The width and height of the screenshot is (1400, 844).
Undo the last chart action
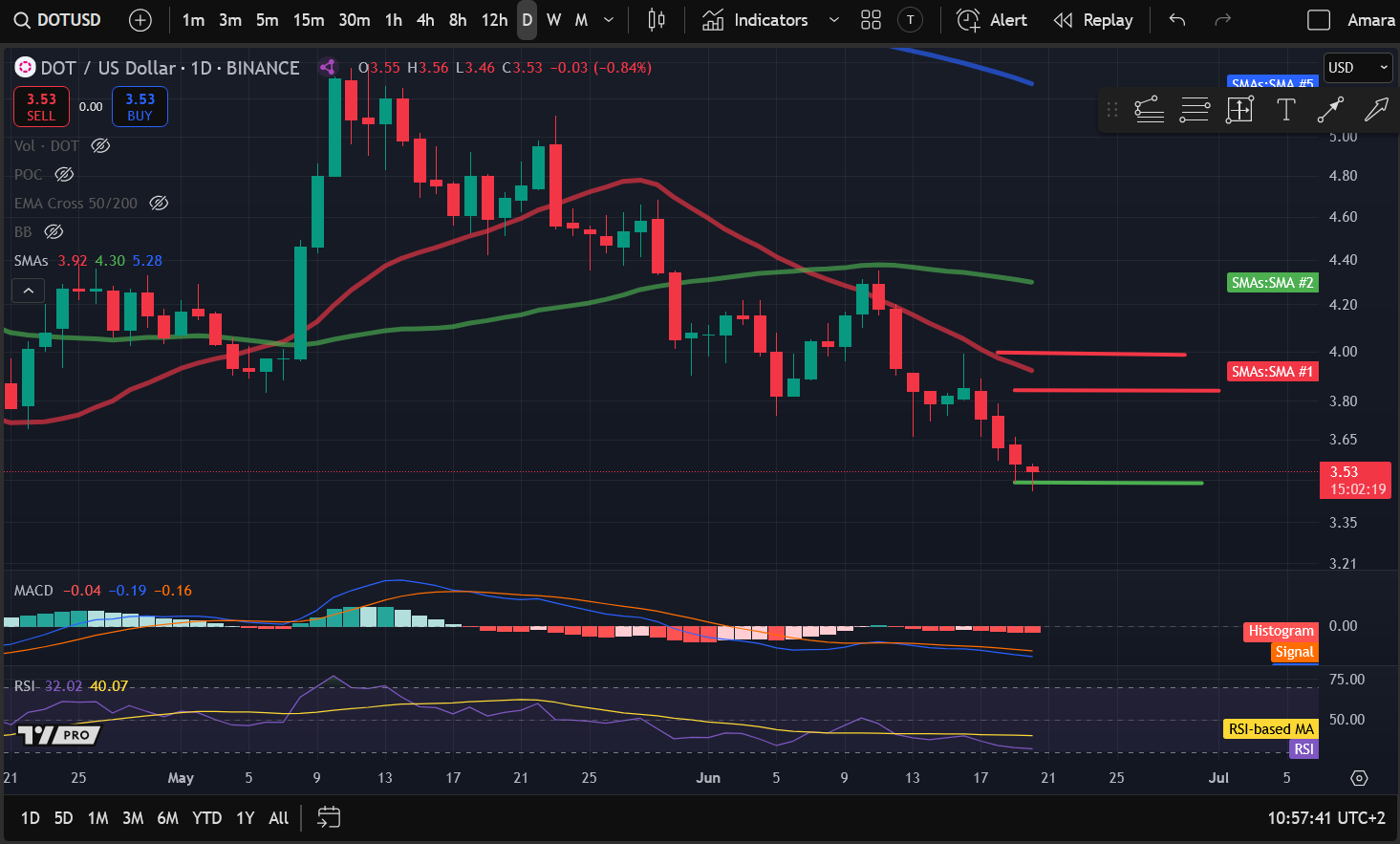pos(1177,20)
